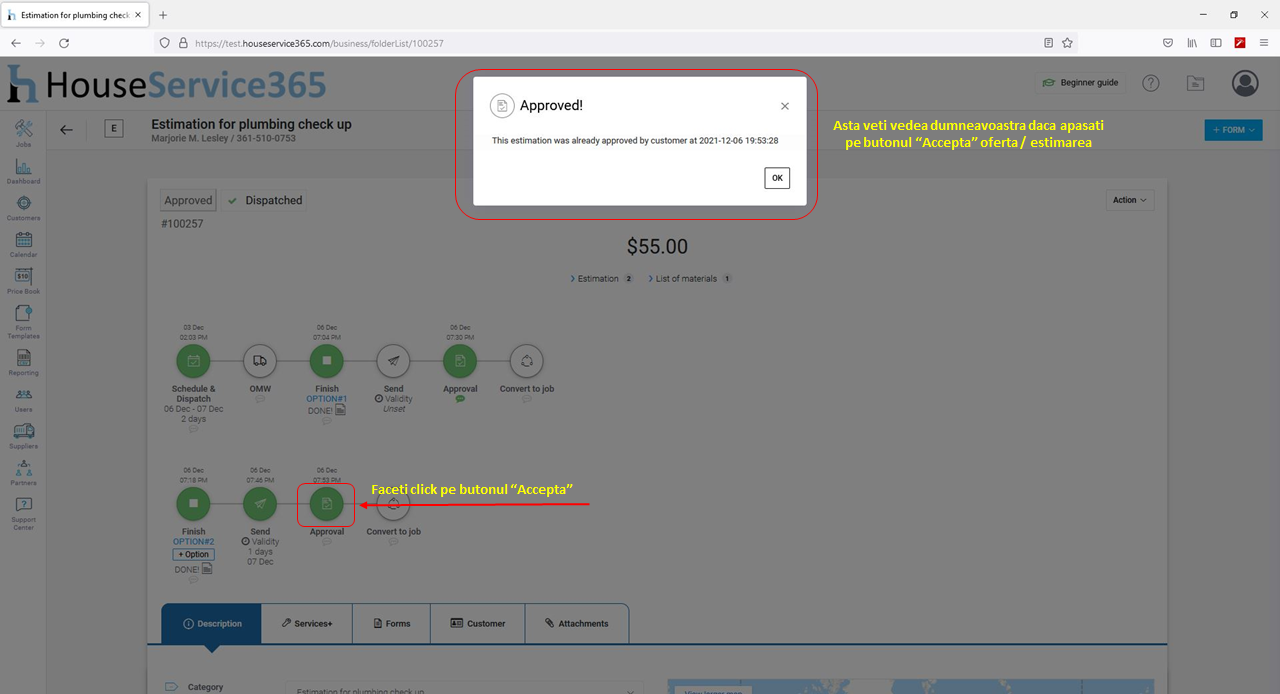Image resolution: width=1280 pixels, height=694 pixels.
Task: Click the $55.00 total amount
Action: [x=657, y=247]
